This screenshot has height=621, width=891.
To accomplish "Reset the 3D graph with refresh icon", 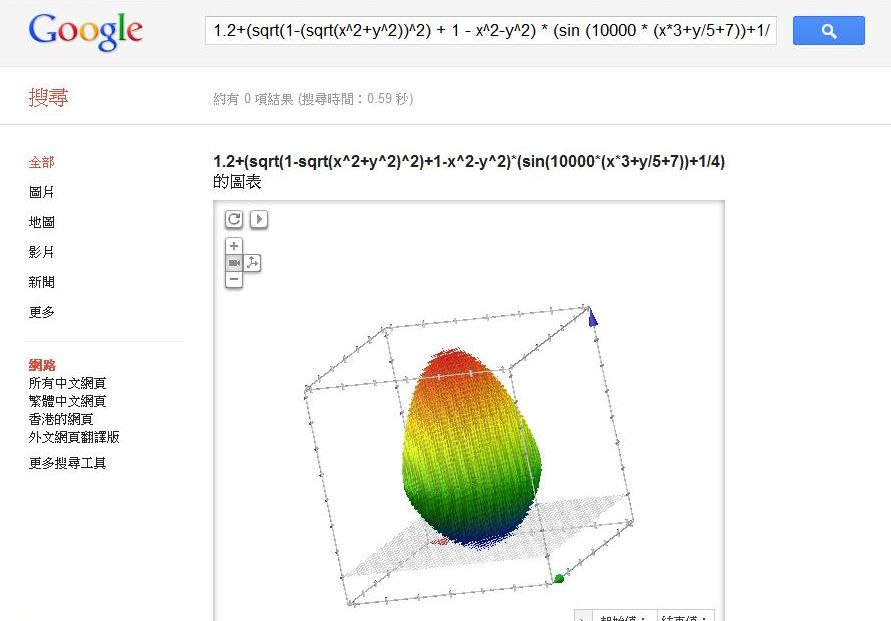I will (234, 219).
